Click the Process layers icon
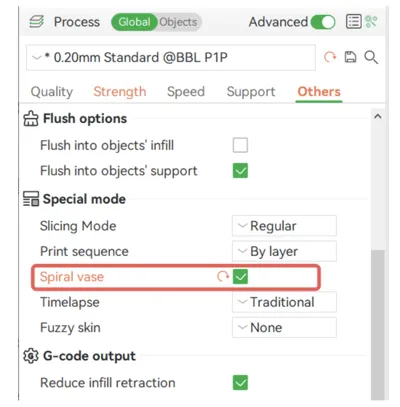This screenshot has height=407, width=400. click(36, 22)
